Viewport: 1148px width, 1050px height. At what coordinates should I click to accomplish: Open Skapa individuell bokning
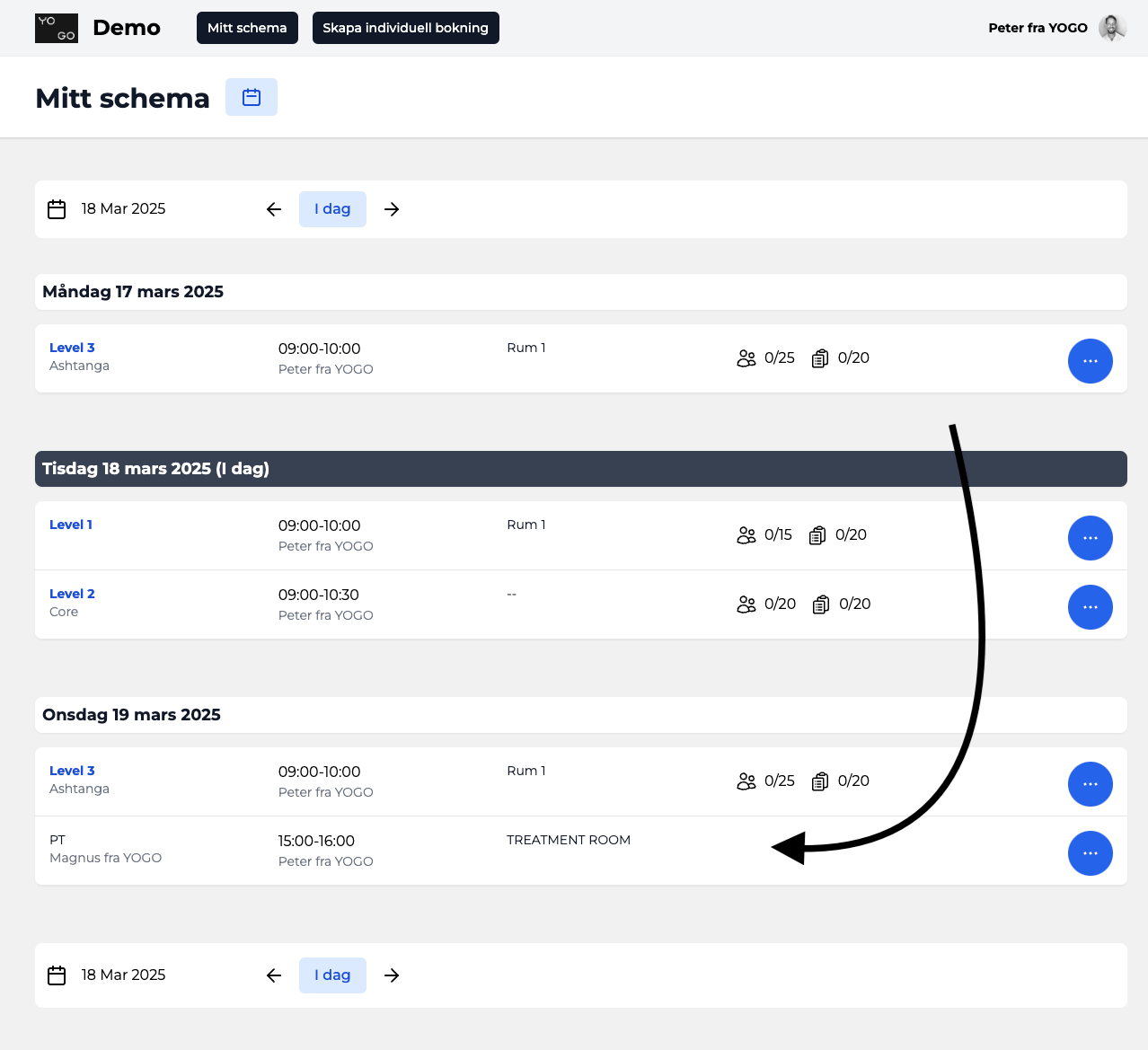[405, 28]
